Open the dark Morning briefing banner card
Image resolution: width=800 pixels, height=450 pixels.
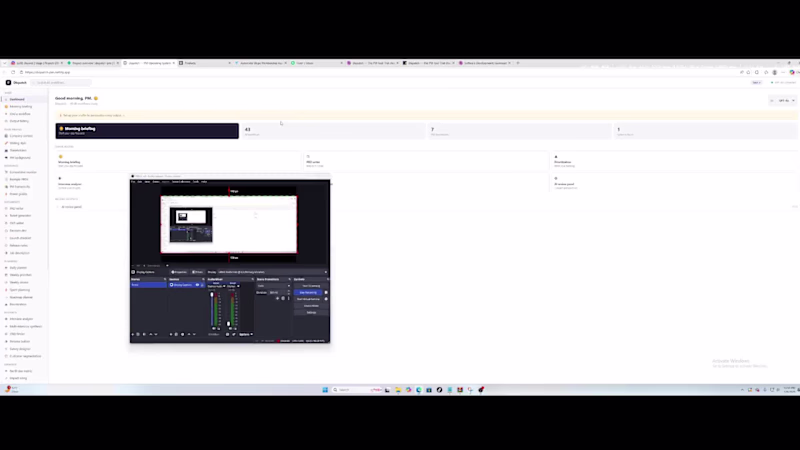[x=147, y=131]
